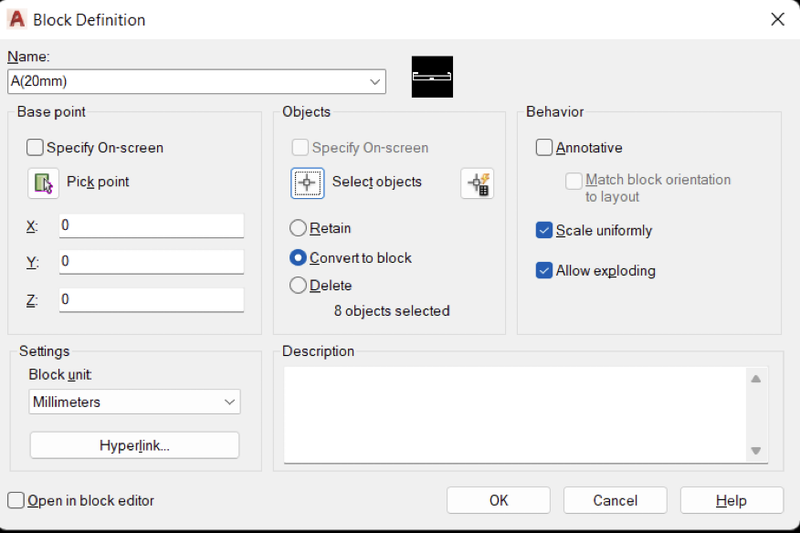Uncheck Scale uniformly
Image resolution: width=800 pixels, height=533 pixels.
point(544,230)
